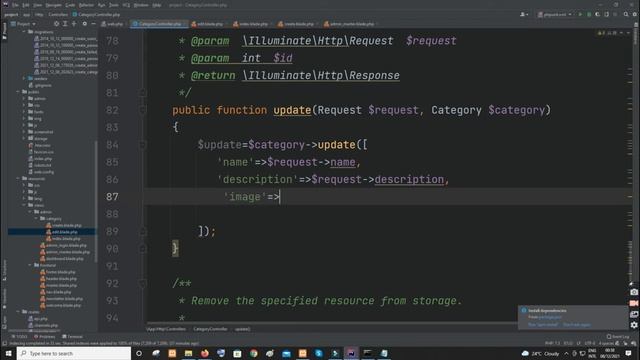Click UTF-8 encoding in status bar
Screen dimensions: 640x360
[590, 343]
